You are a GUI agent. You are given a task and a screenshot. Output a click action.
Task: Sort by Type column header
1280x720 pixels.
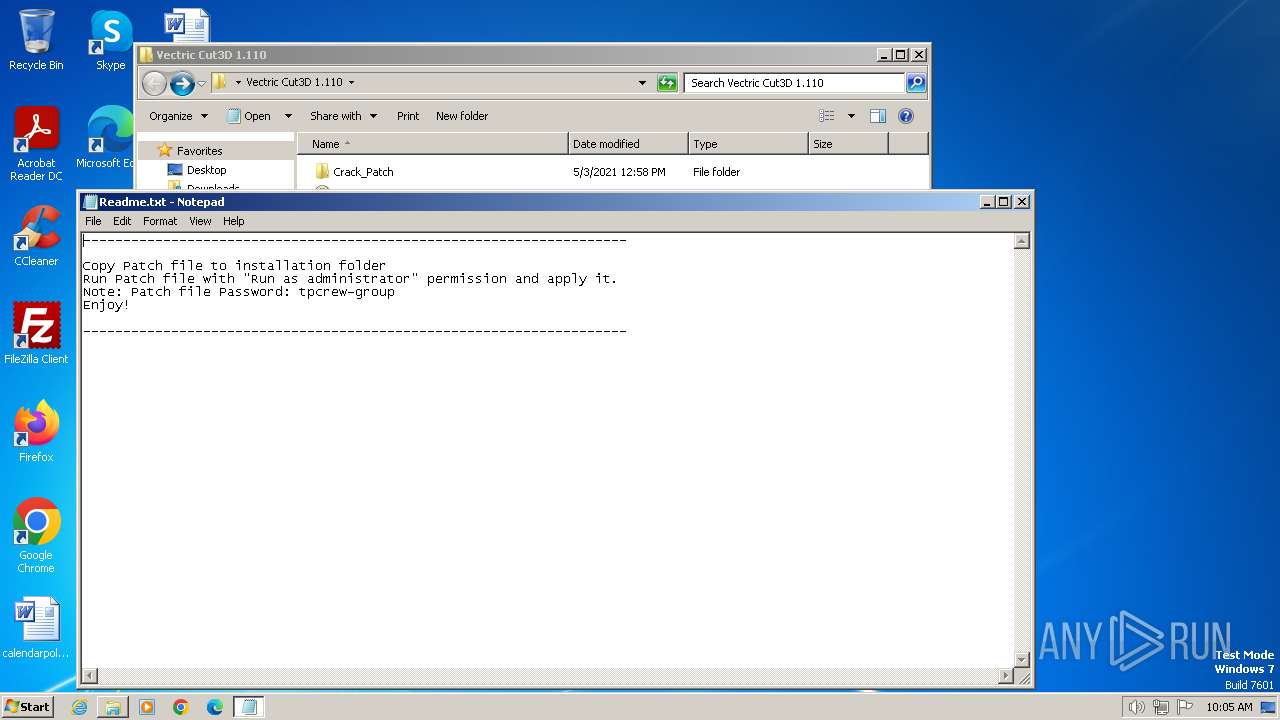click(x=748, y=144)
